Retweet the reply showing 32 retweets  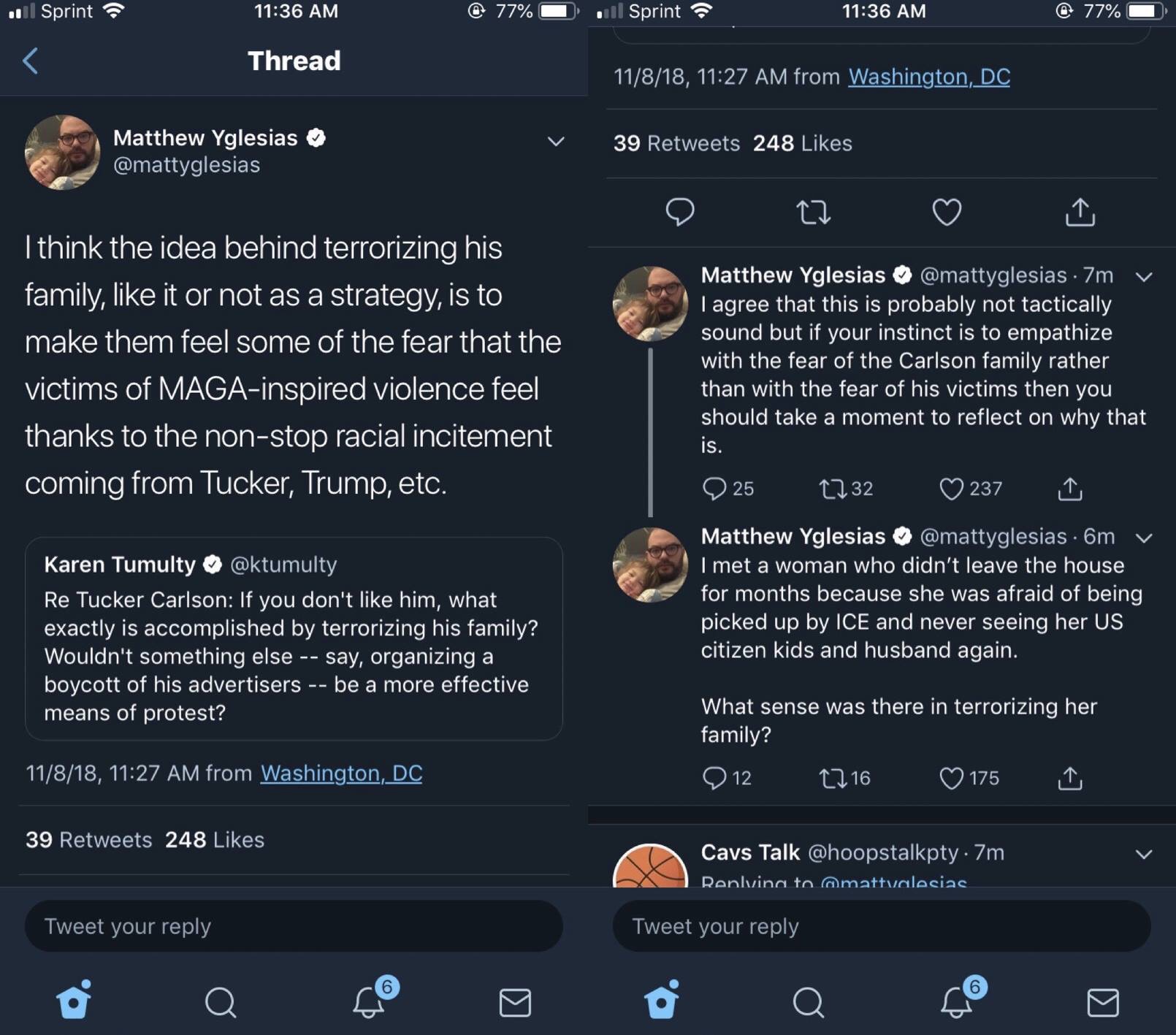click(831, 489)
